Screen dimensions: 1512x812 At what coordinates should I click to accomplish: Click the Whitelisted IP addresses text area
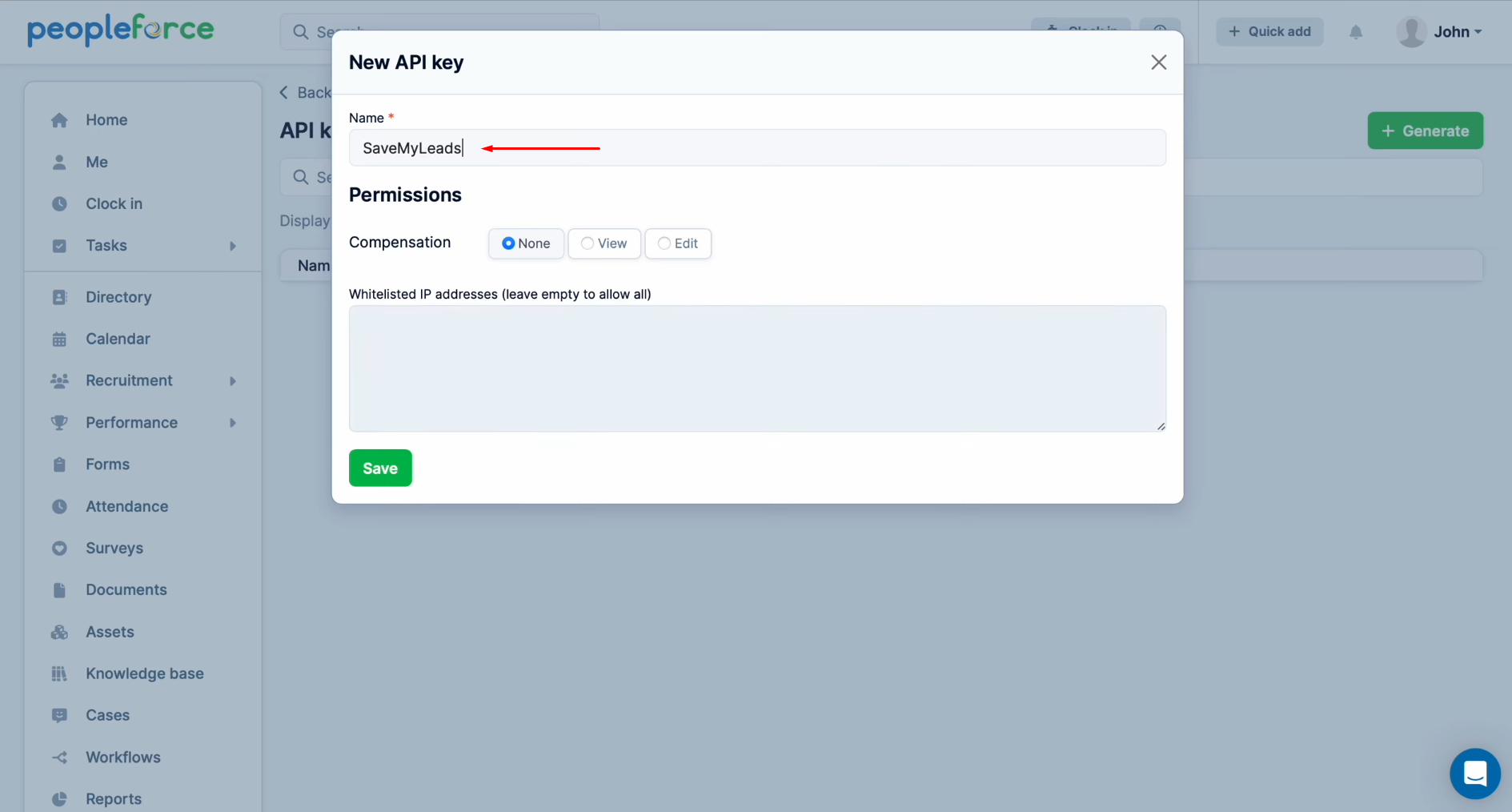click(x=756, y=368)
